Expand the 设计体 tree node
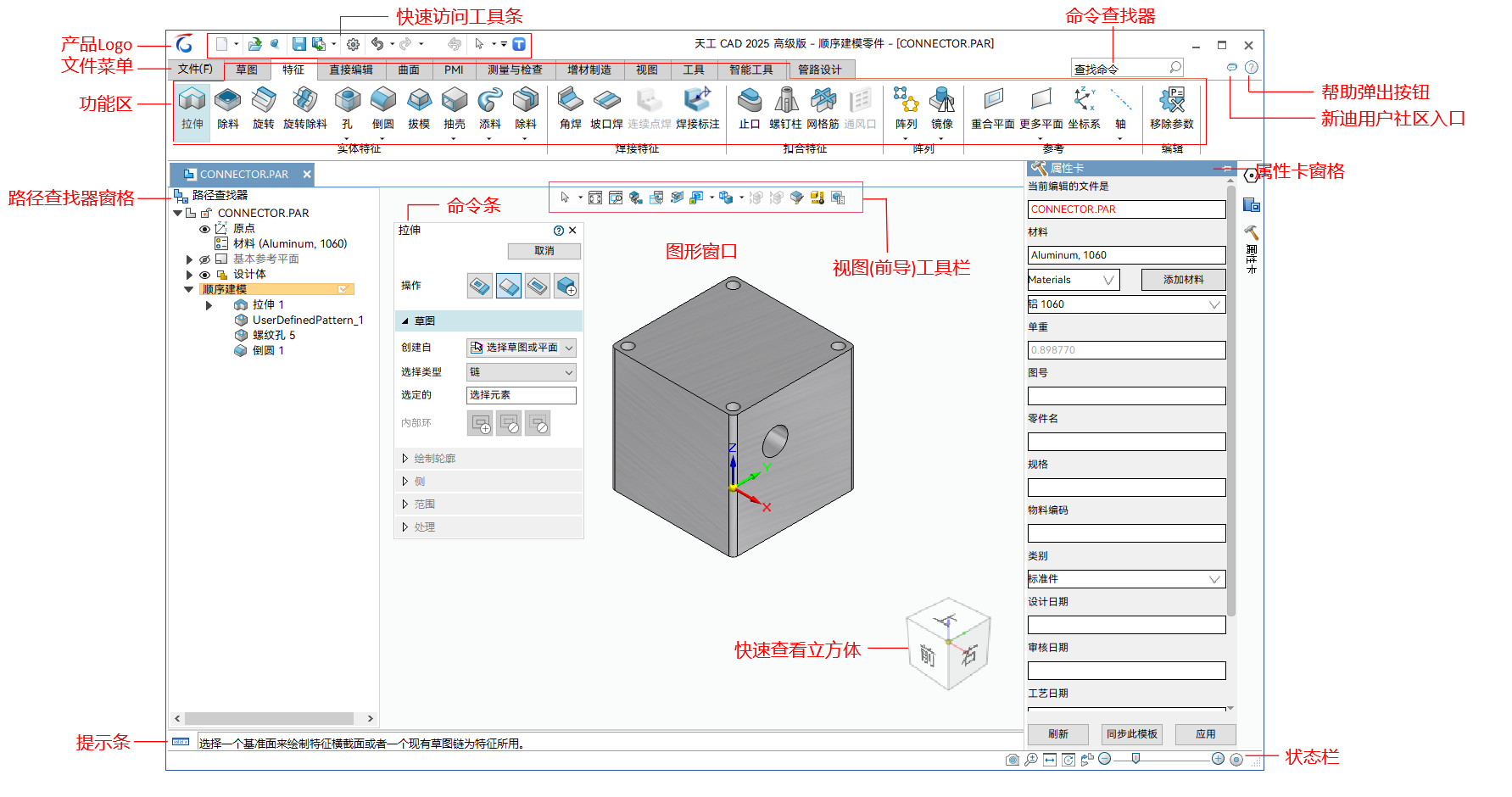This screenshot has width=1512, height=797. [x=189, y=275]
